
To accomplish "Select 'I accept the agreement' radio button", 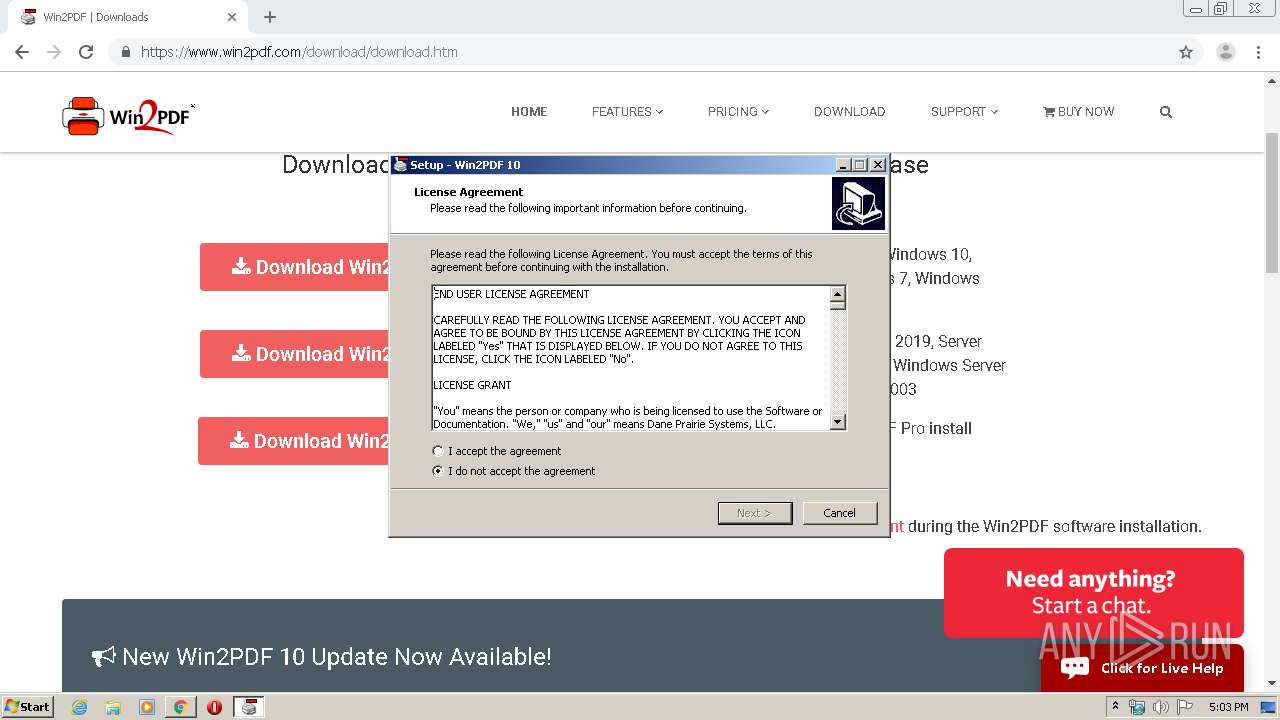I will [437, 451].
